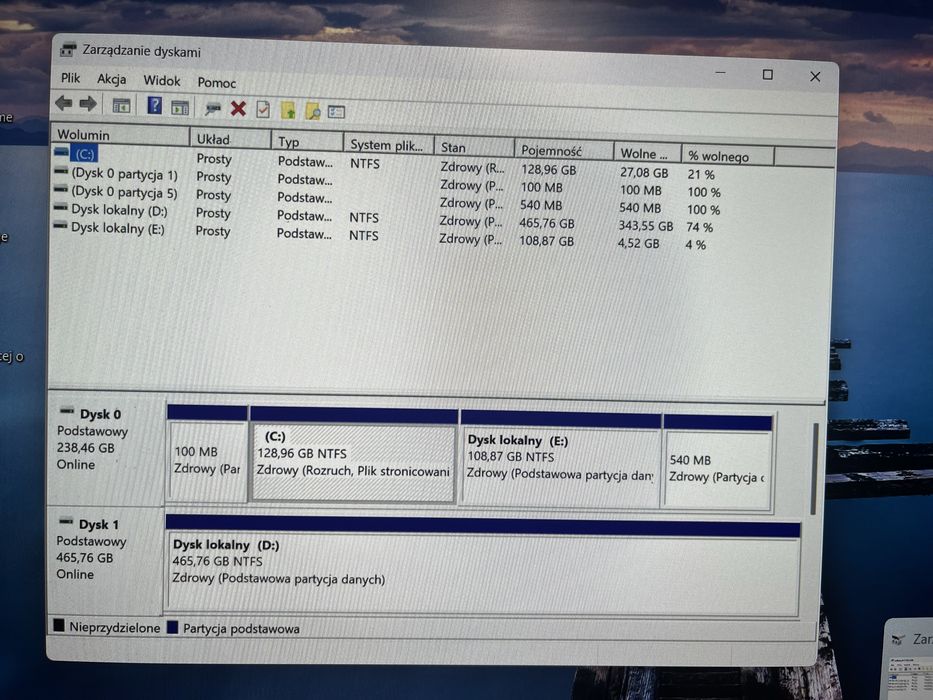Click the Dysk 0 Podstawowy 238,46 GB label
This screenshot has height=700, width=933.
click(x=105, y=448)
